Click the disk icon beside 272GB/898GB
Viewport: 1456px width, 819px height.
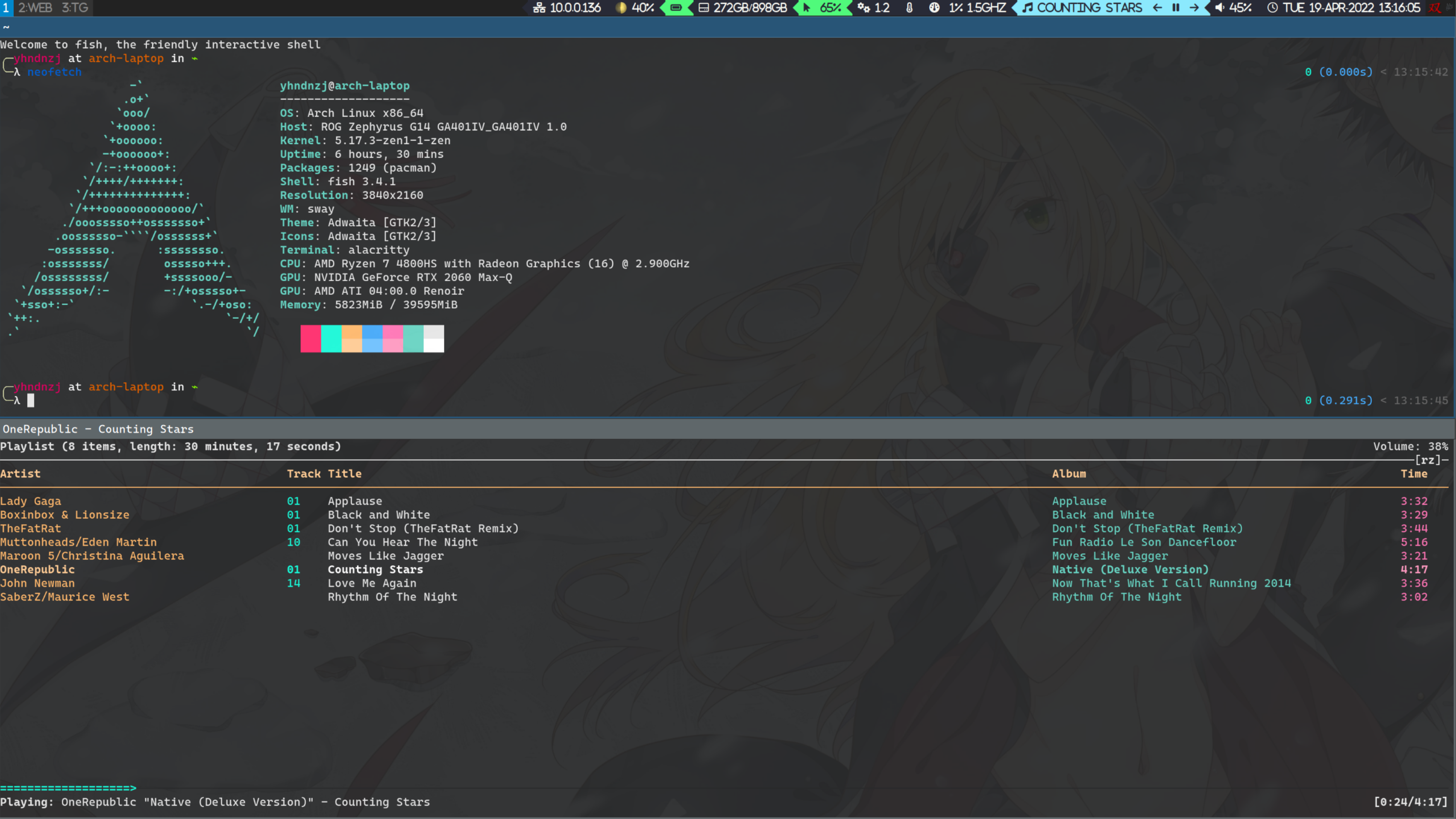coord(704,8)
